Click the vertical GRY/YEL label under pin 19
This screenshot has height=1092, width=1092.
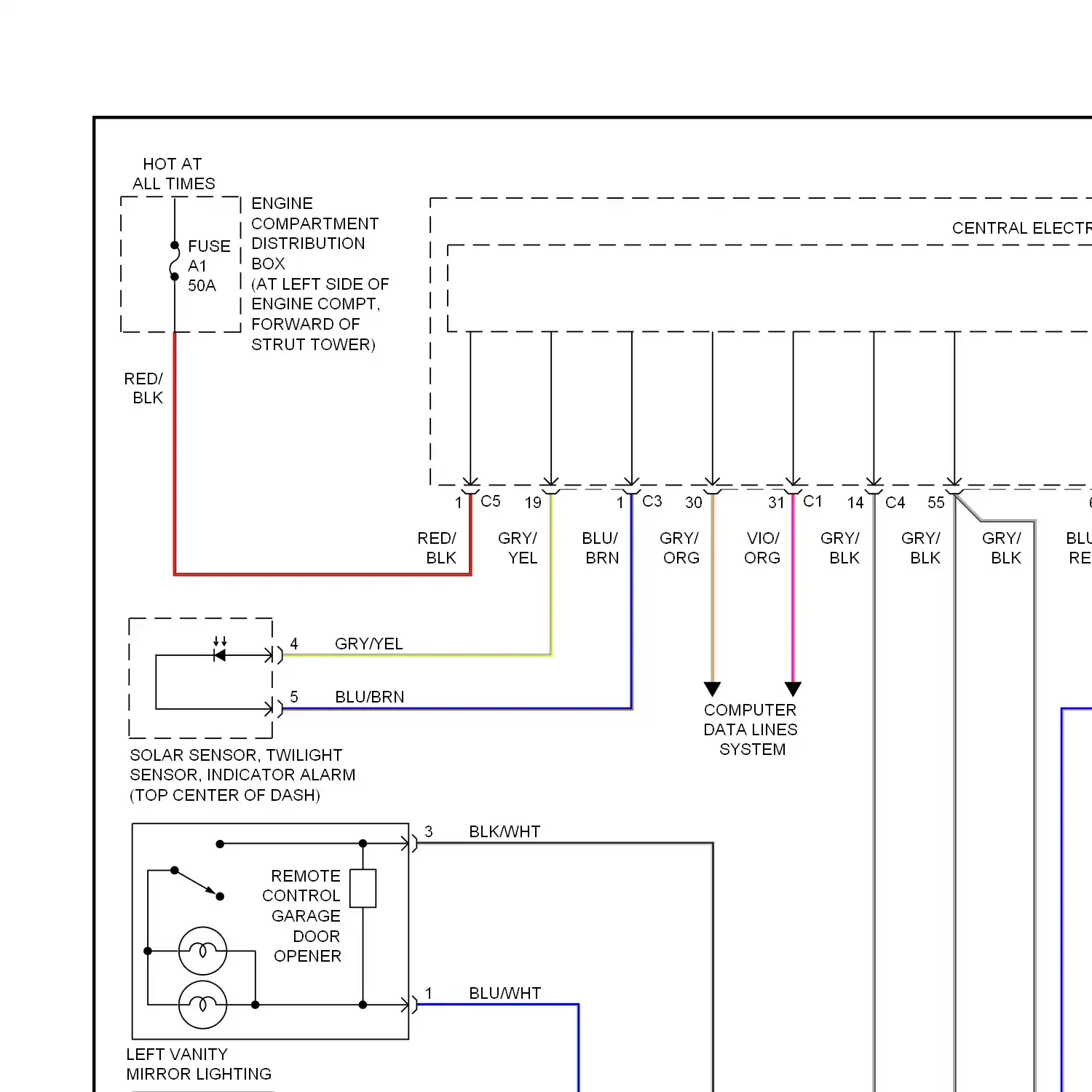518,547
